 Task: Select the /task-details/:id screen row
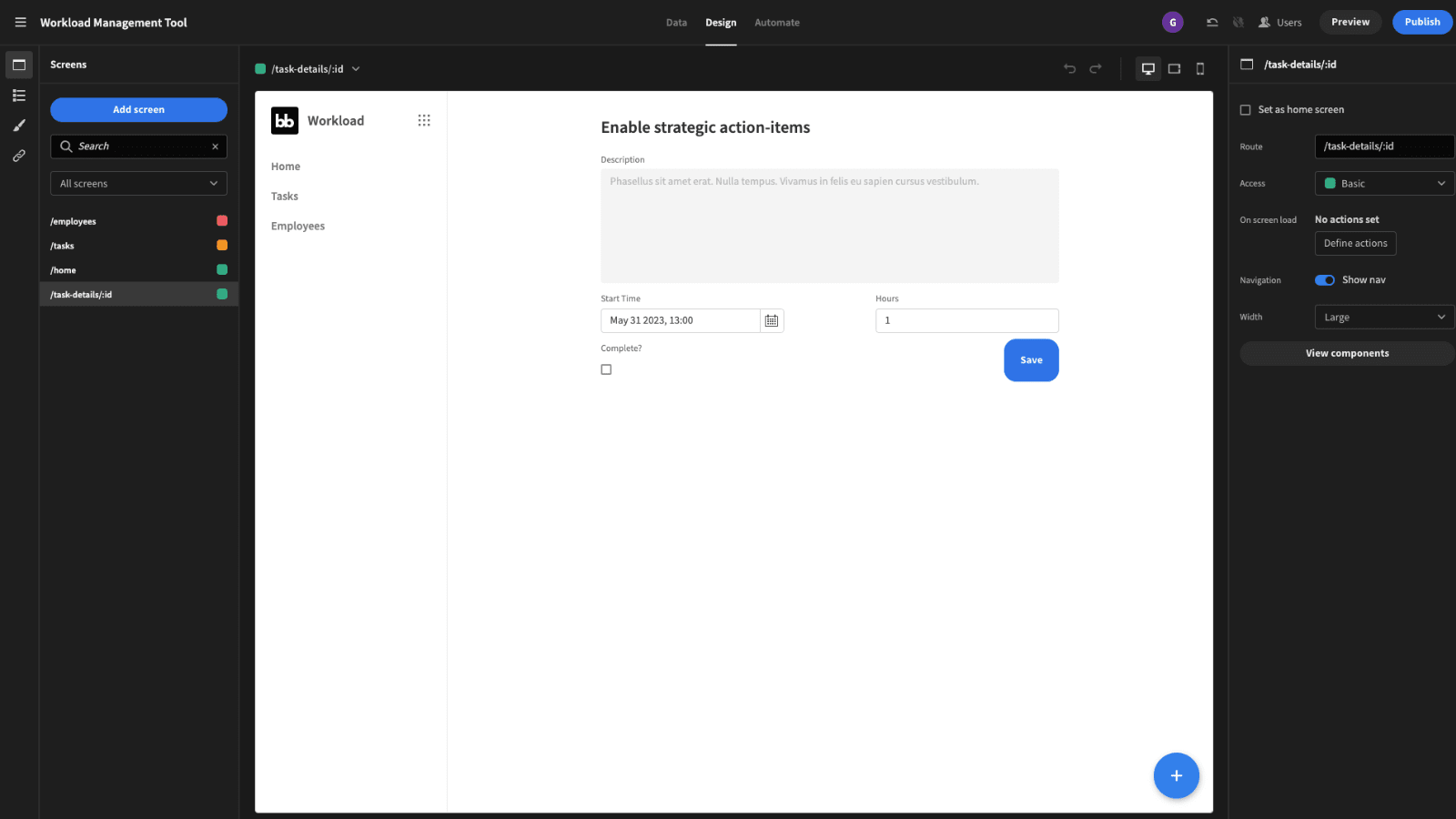(138, 294)
